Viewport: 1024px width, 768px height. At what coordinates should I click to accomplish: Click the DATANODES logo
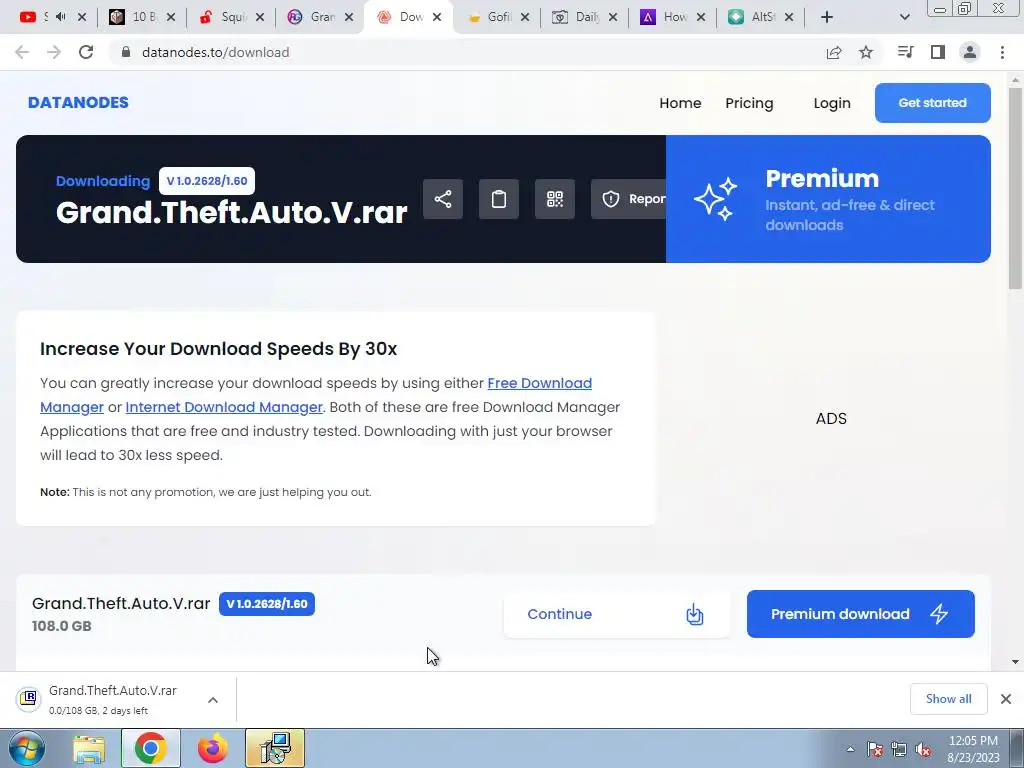(x=78, y=103)
